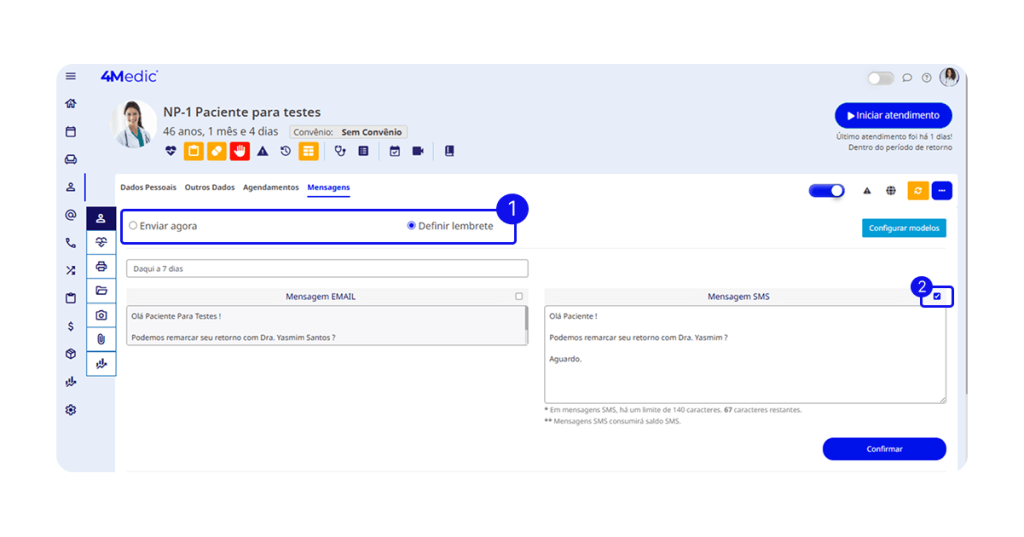Open the stethoscope icon in patient toolbar
Image resolution: width=1024 pixels, height=537 pixels.
(340, 151)
